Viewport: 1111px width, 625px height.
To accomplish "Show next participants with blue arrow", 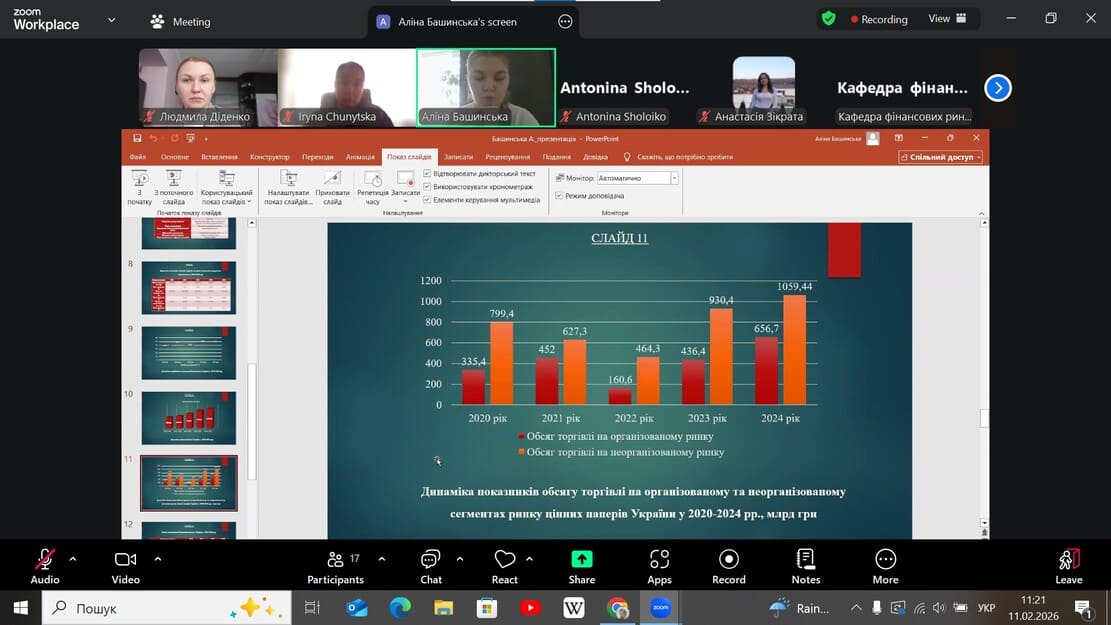I will coord(997,88).
